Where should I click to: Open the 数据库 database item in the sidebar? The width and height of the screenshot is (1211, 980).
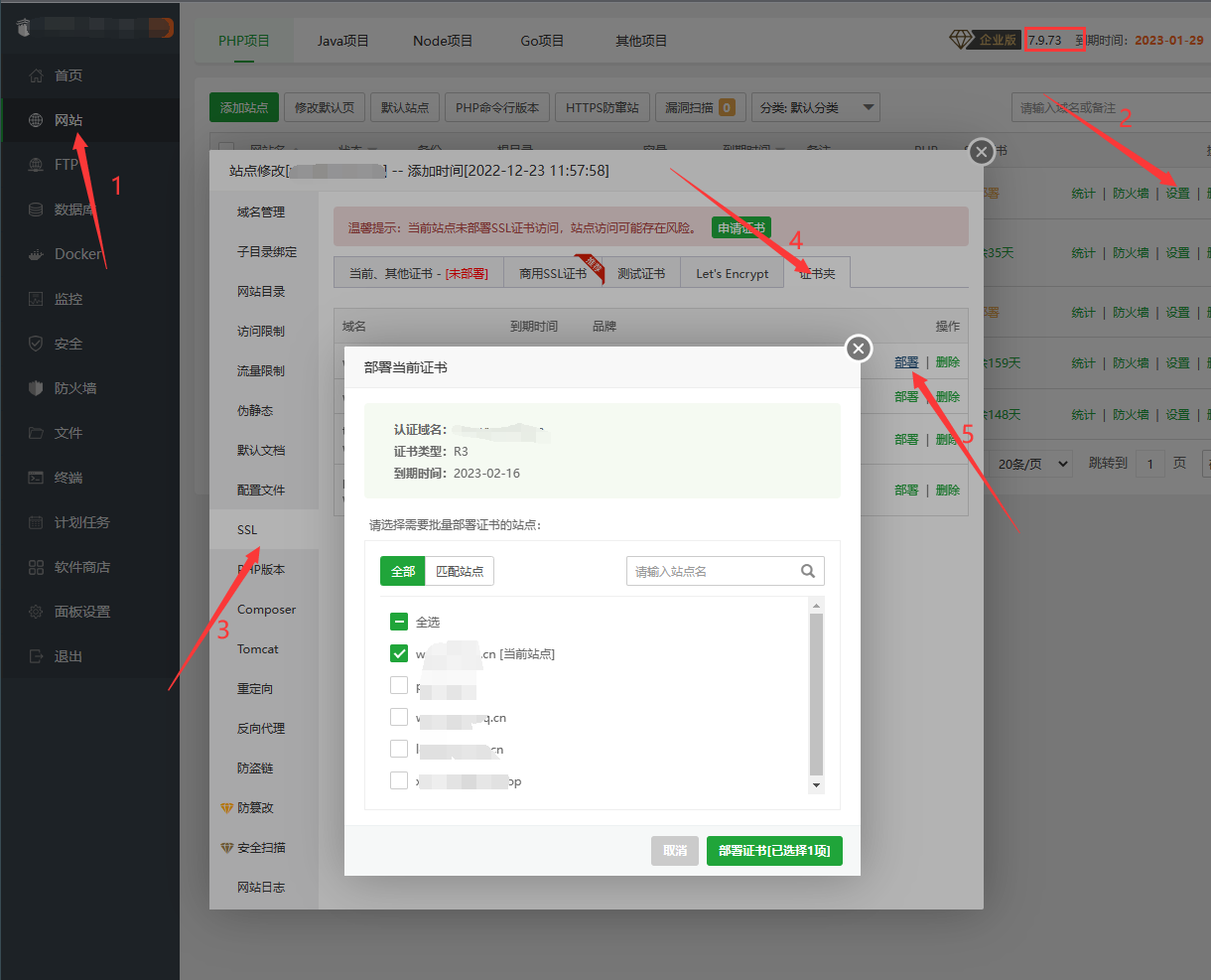pos(89,210)
